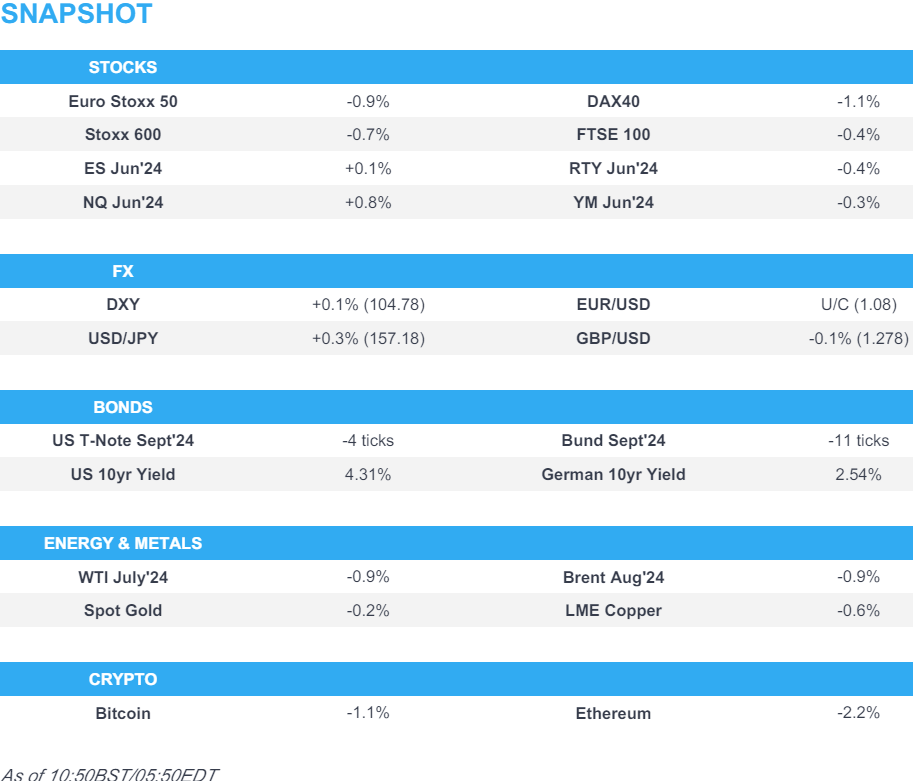
Task: Select the NQ Jun'24 label
Action: click(x=123, y=203)
